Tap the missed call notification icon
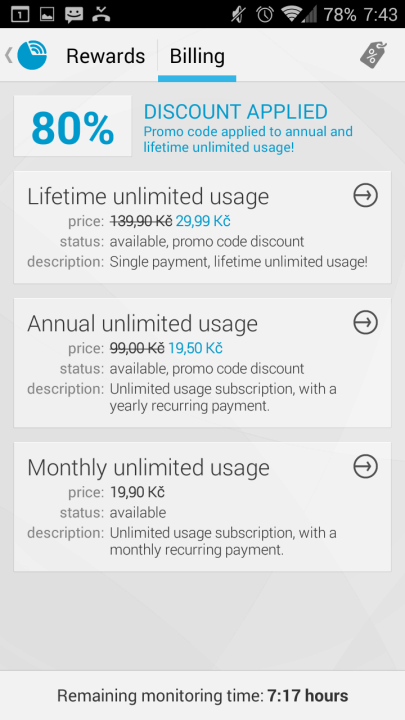Viewport: 405px width, 720px height. coord(101,14)
